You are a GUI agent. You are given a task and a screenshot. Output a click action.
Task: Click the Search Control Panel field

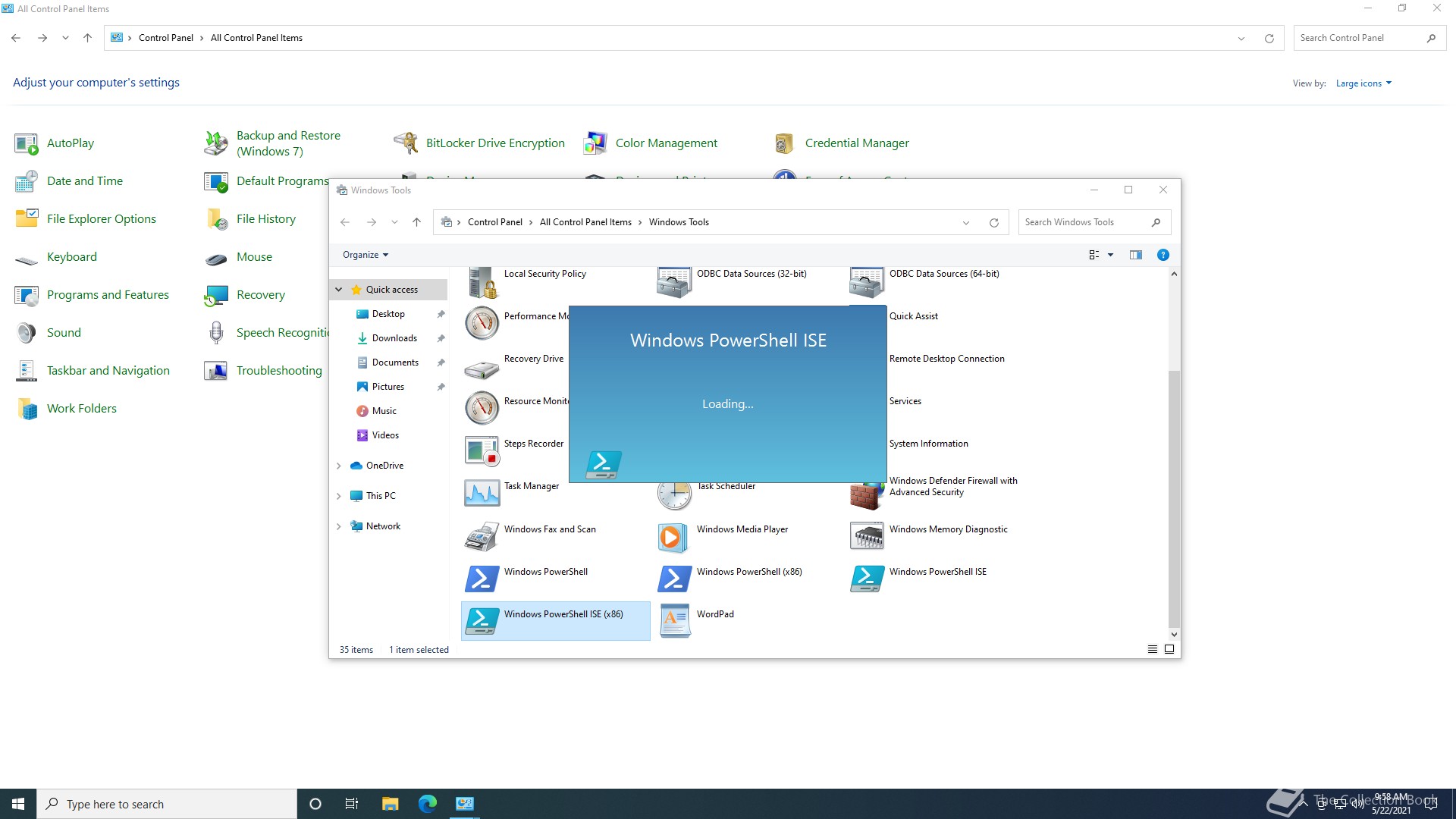click(x=1370, y=38)
